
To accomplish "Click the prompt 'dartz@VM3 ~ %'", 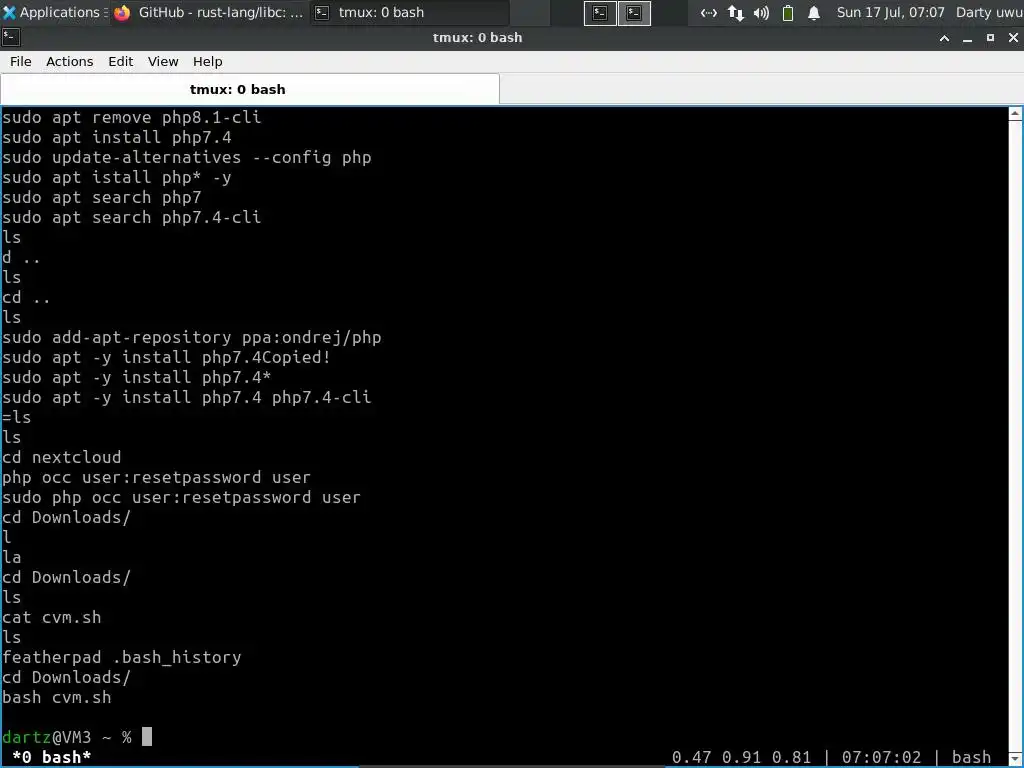I will (67, 737).
